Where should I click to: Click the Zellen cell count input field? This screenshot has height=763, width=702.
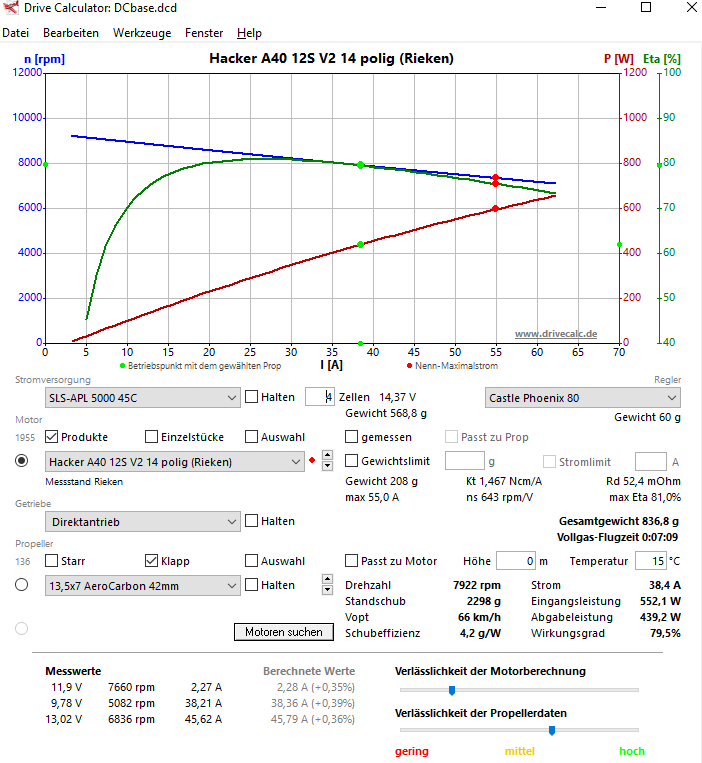click(x=320, y=397)
